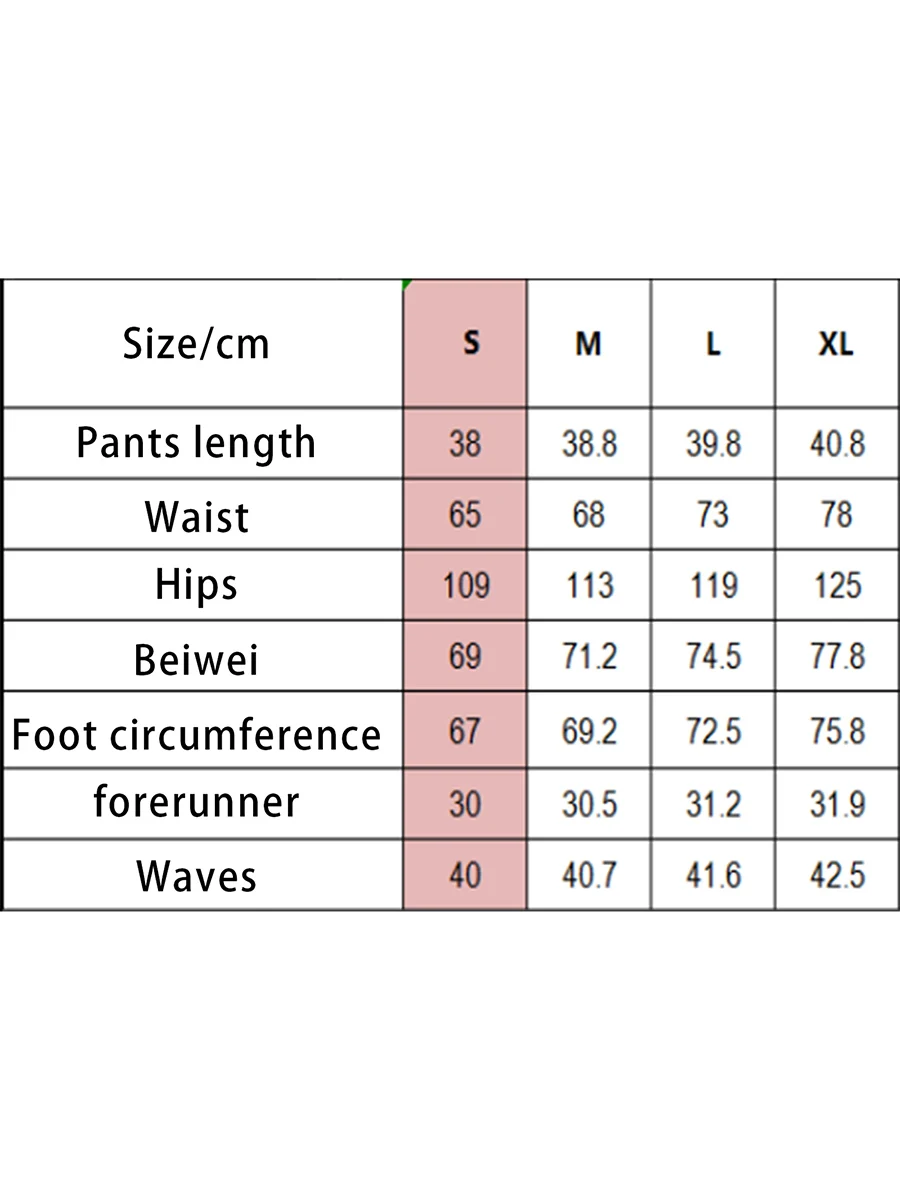Select the cell with value 75.8
This screenshot has width=900, height=1200.
[837, 729]
